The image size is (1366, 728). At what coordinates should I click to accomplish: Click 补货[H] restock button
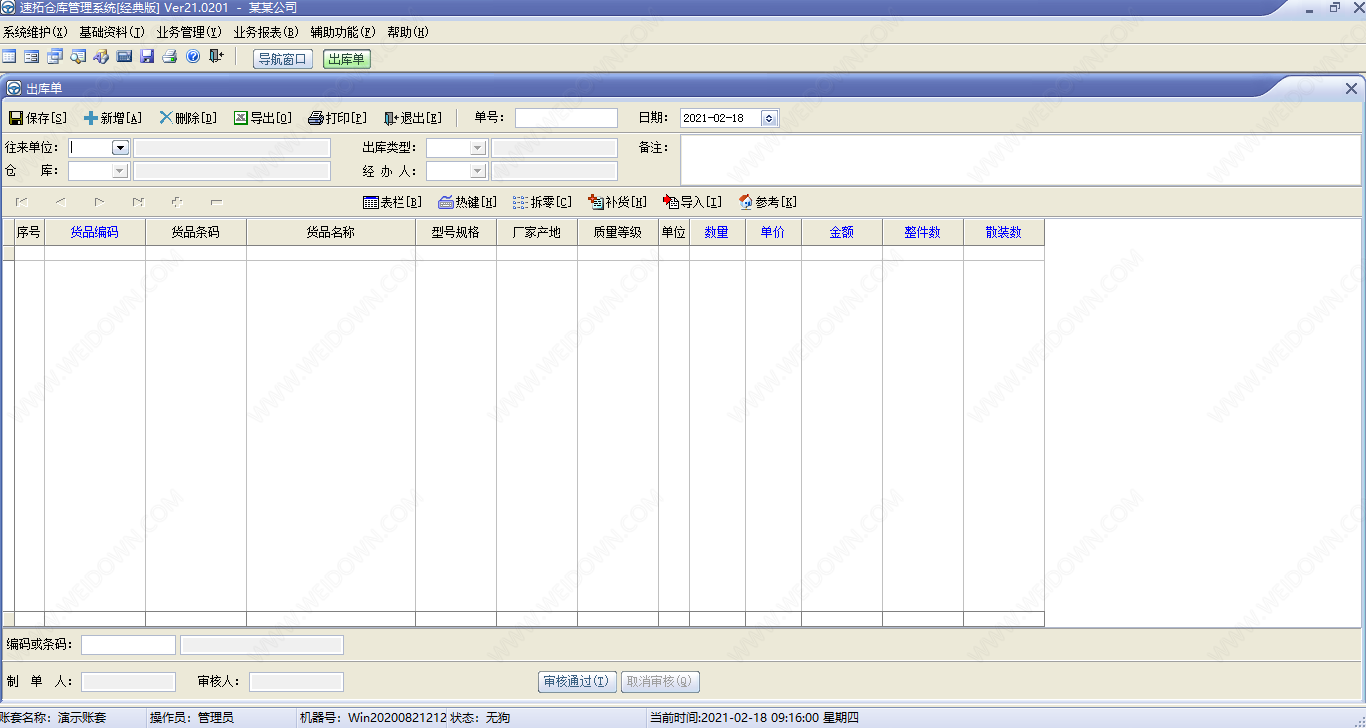617,202
